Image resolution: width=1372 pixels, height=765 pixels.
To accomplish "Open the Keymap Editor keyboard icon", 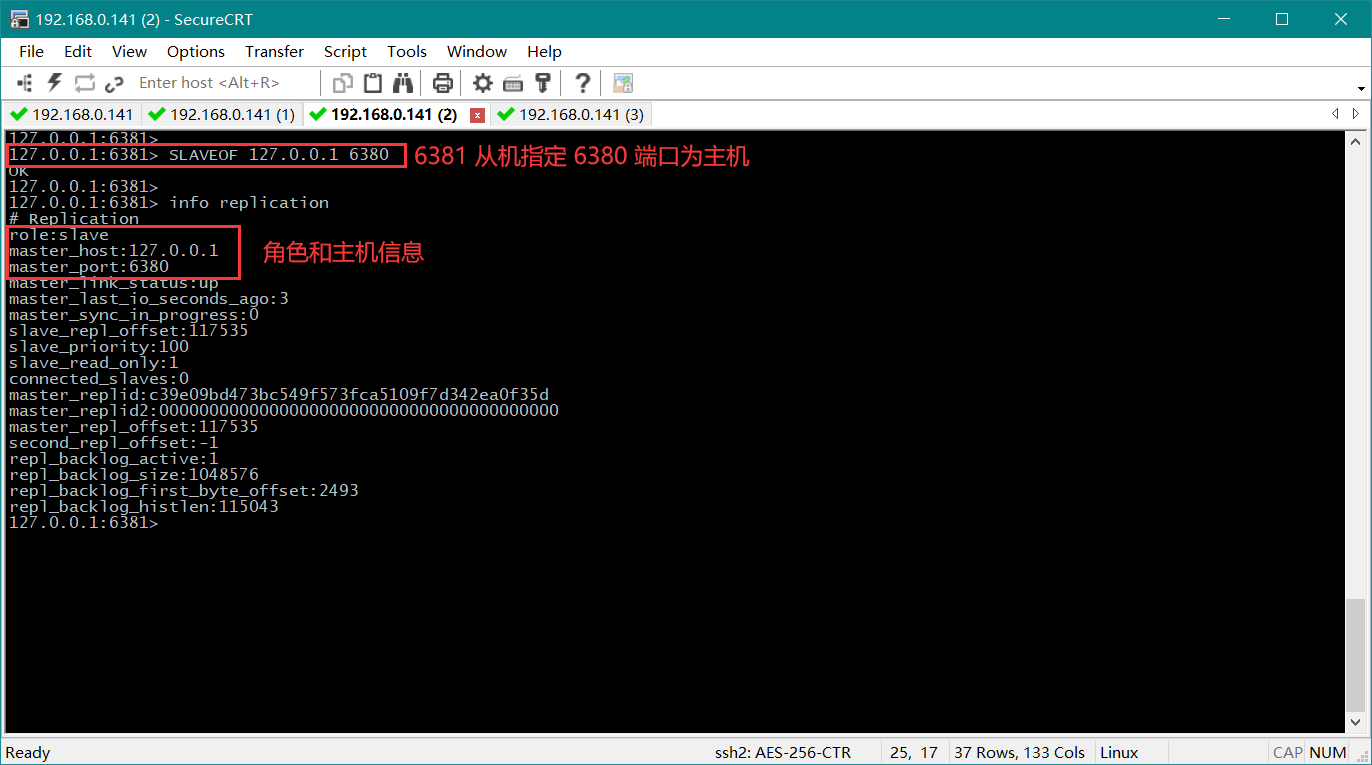I will pyautogui.click(x=513, y=83).
